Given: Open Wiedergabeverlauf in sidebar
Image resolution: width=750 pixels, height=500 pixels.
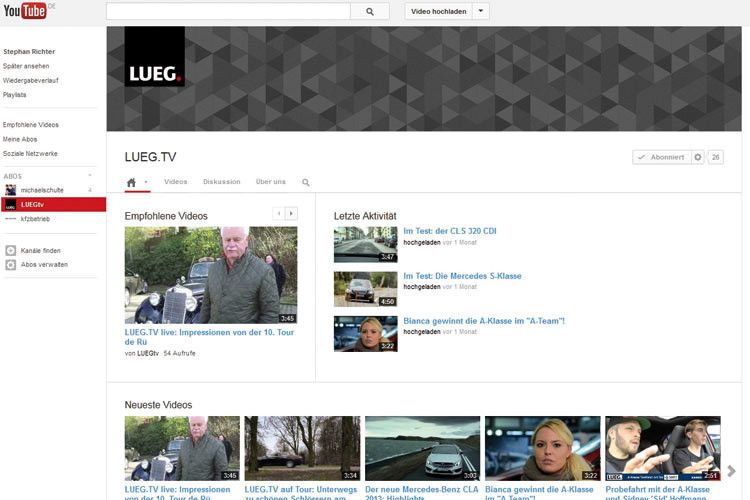Looking at the screenshot, I should [x=31, y=80].
